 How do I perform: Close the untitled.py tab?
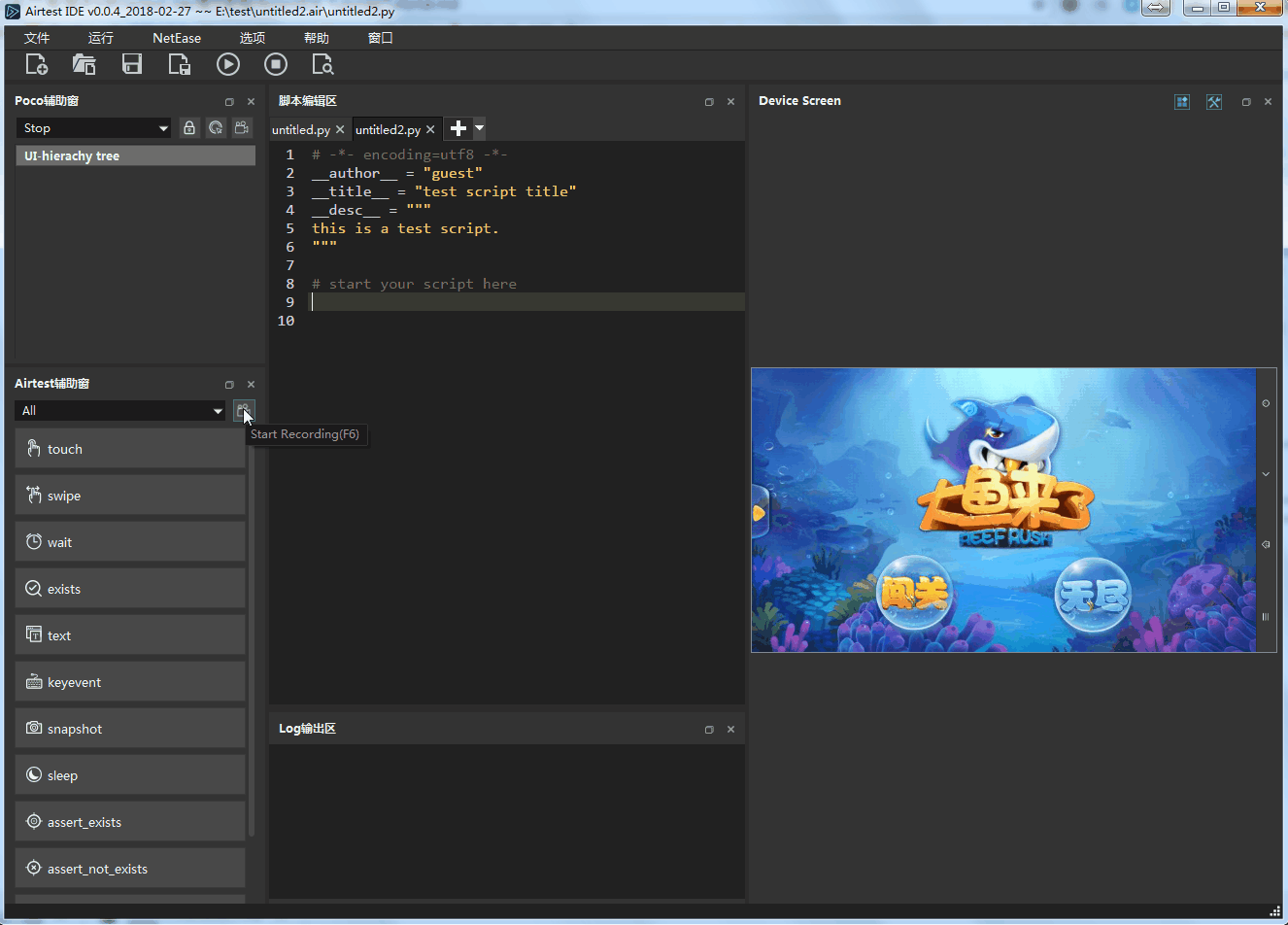tap(340, 129)
